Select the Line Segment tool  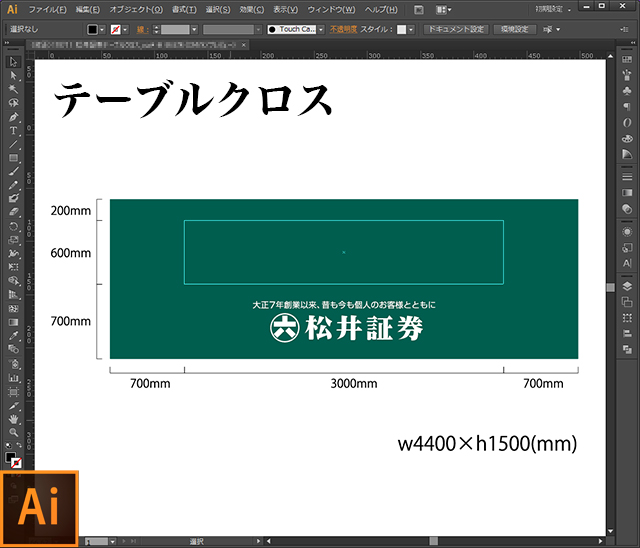(13, 144)
